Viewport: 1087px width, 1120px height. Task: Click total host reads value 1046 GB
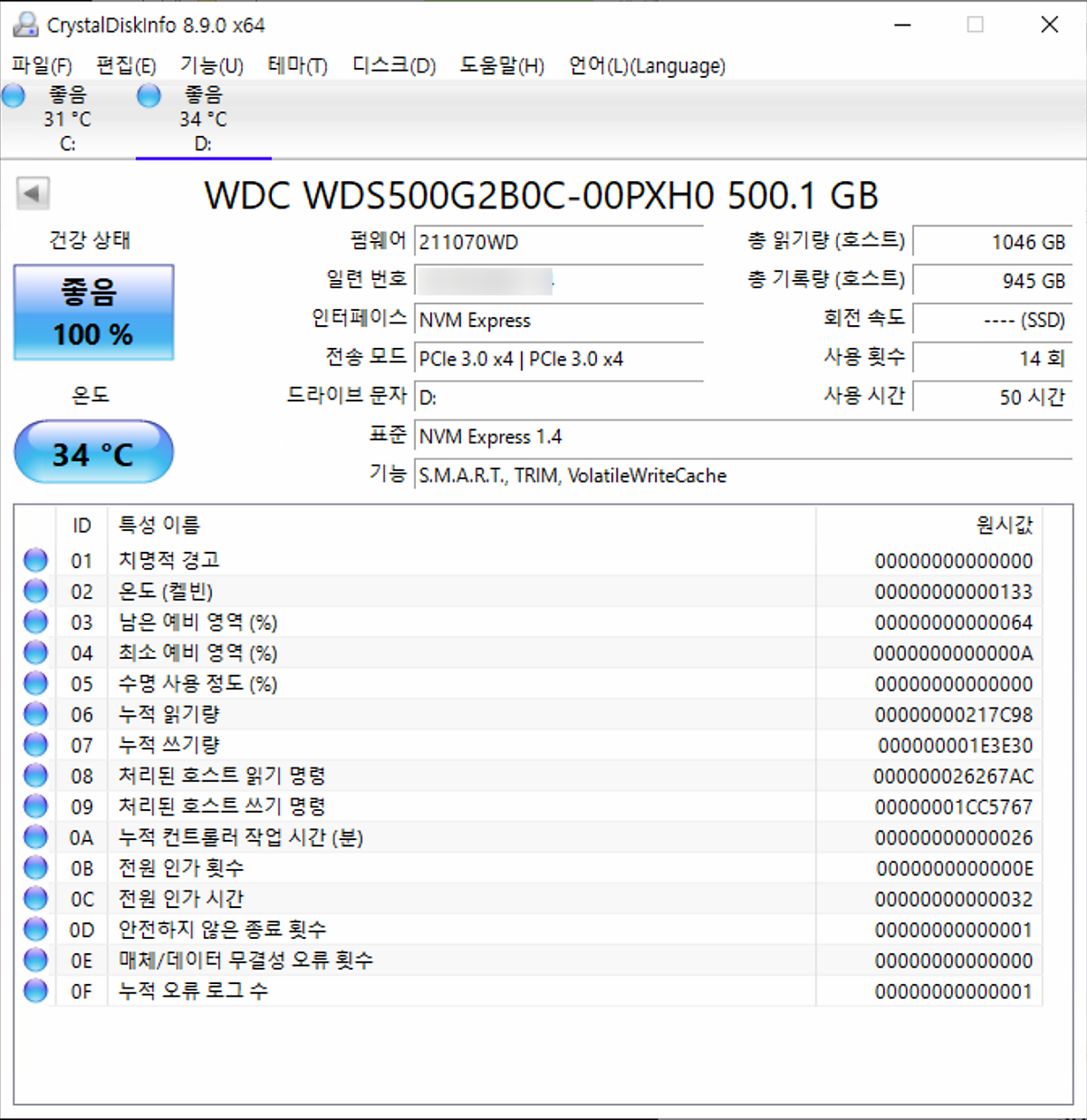tap(993, 242)
